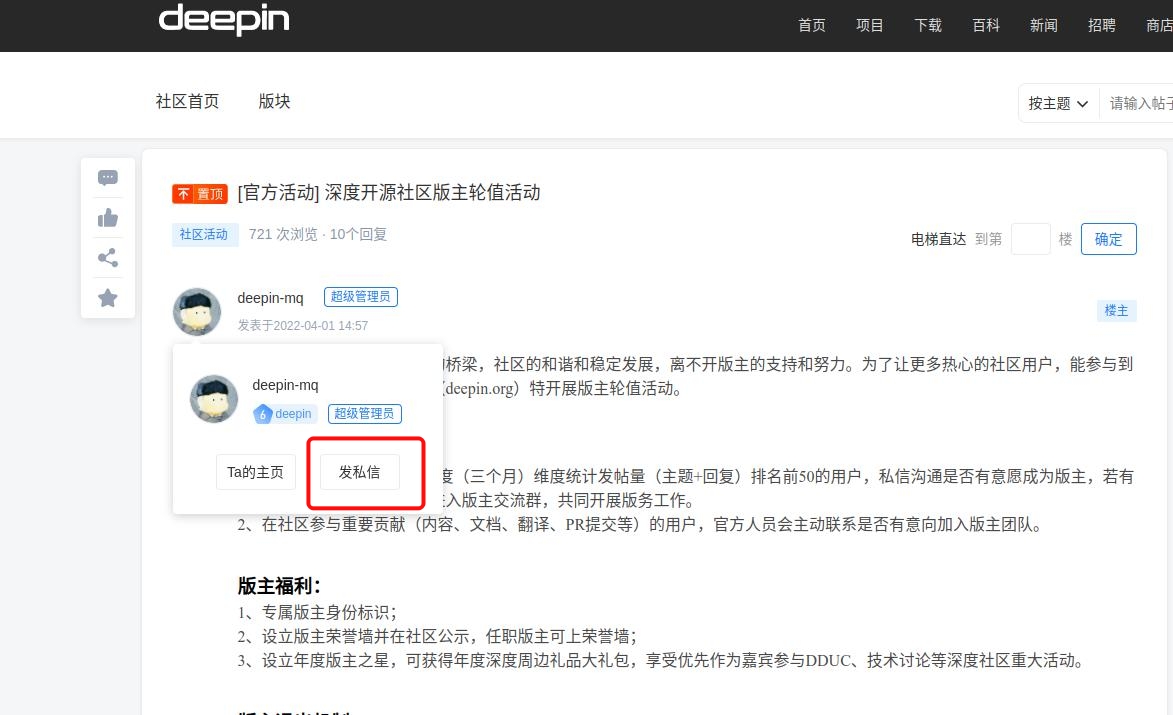Click the star favorite icon

click(x=108, y=298)
